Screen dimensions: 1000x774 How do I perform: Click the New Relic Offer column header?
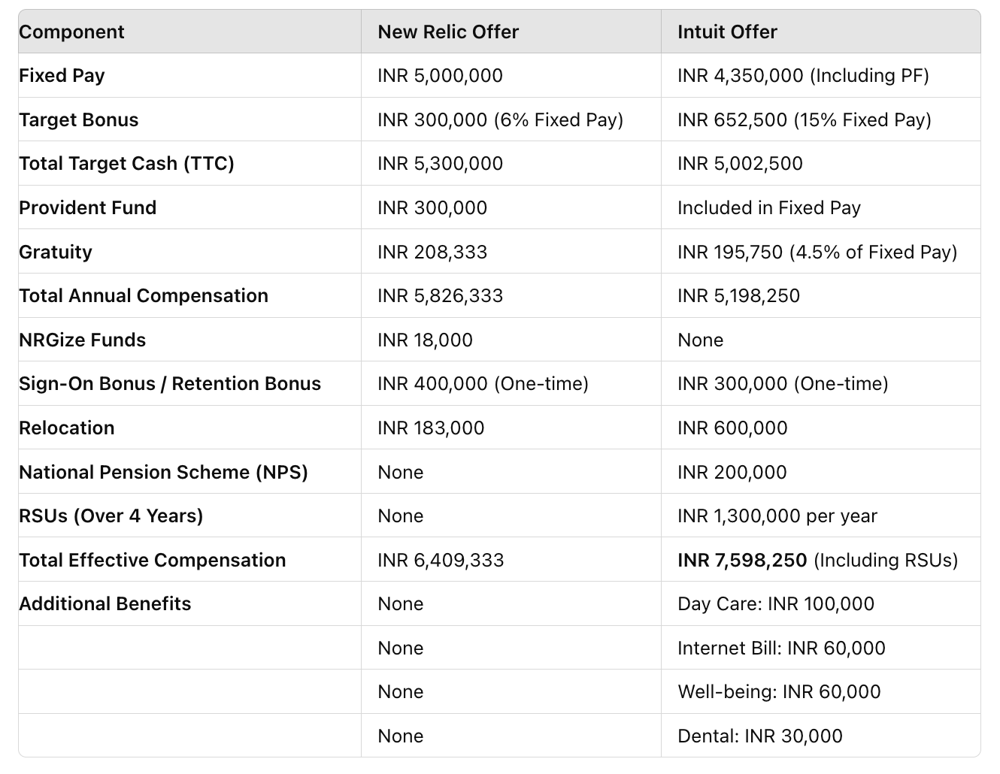coord(448,32)
